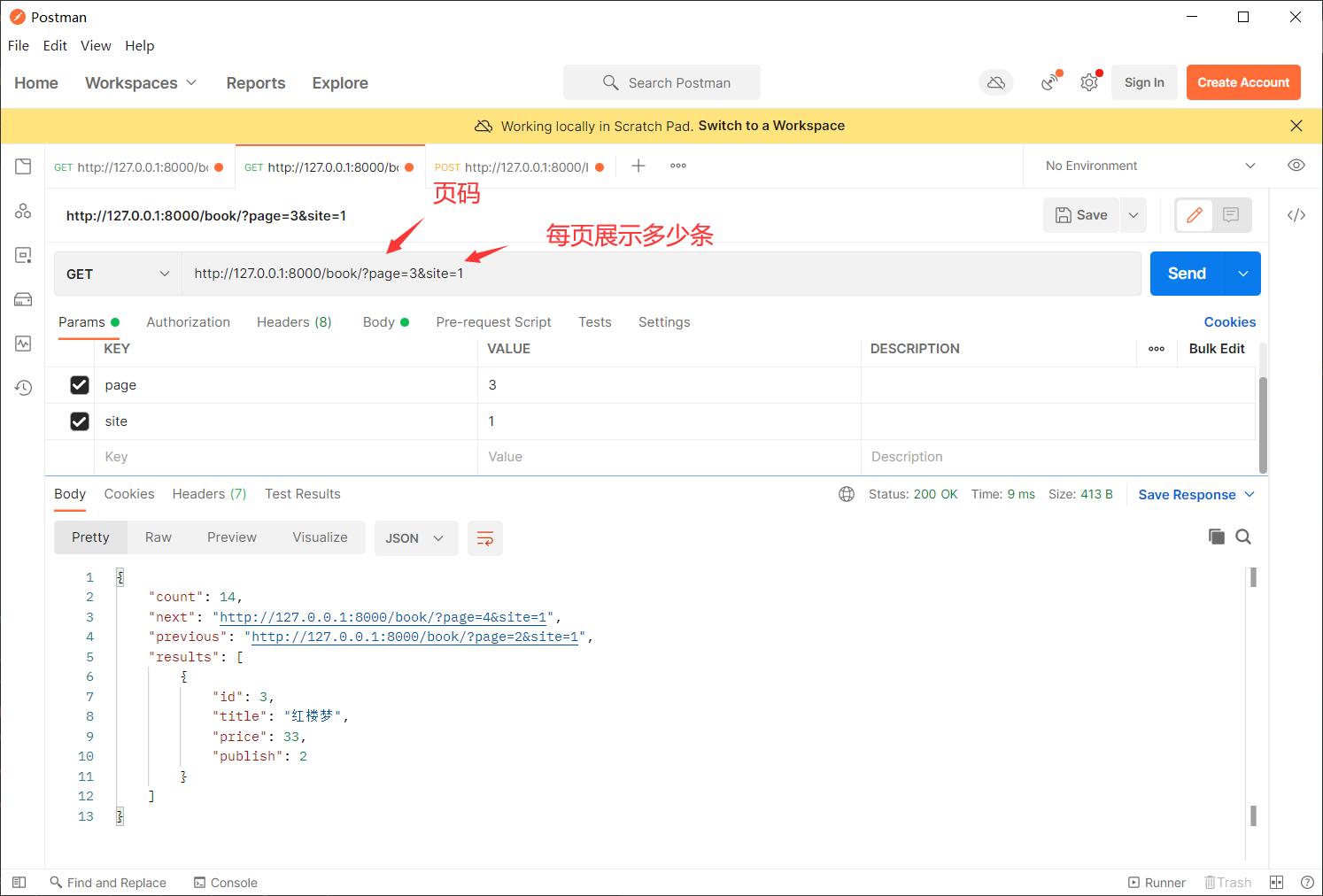Open the Tests tab
1323x896 pixels.
pos(595,321)
